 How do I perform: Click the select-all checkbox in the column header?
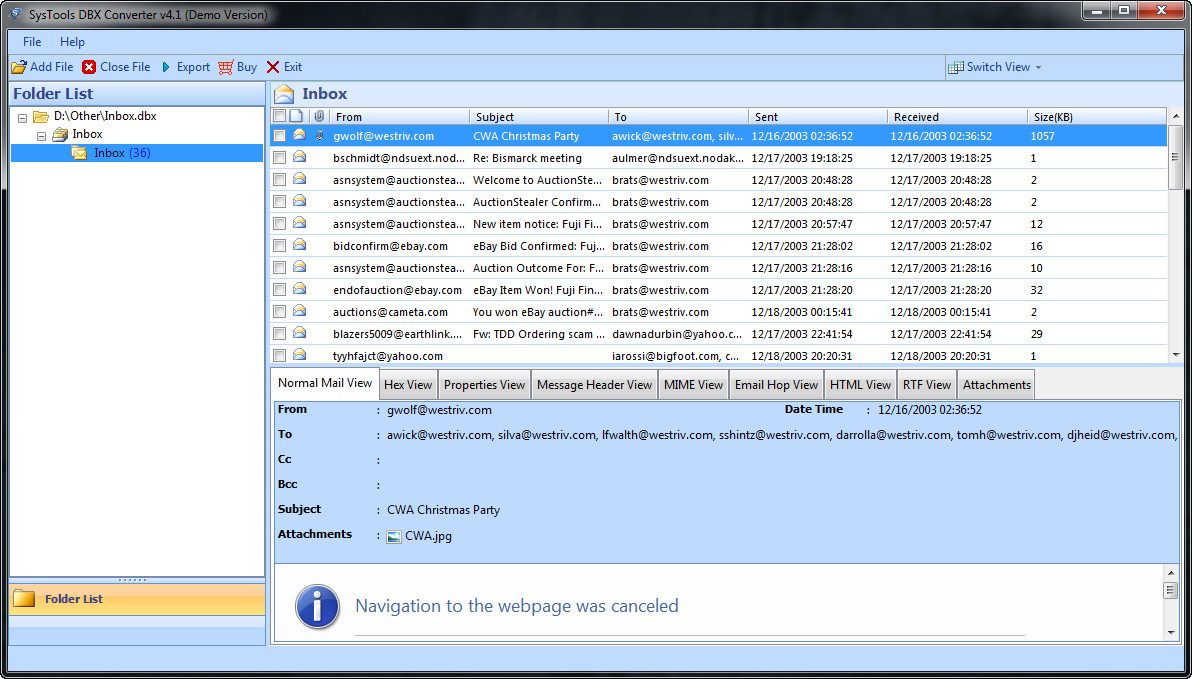[x=279, y=116]
